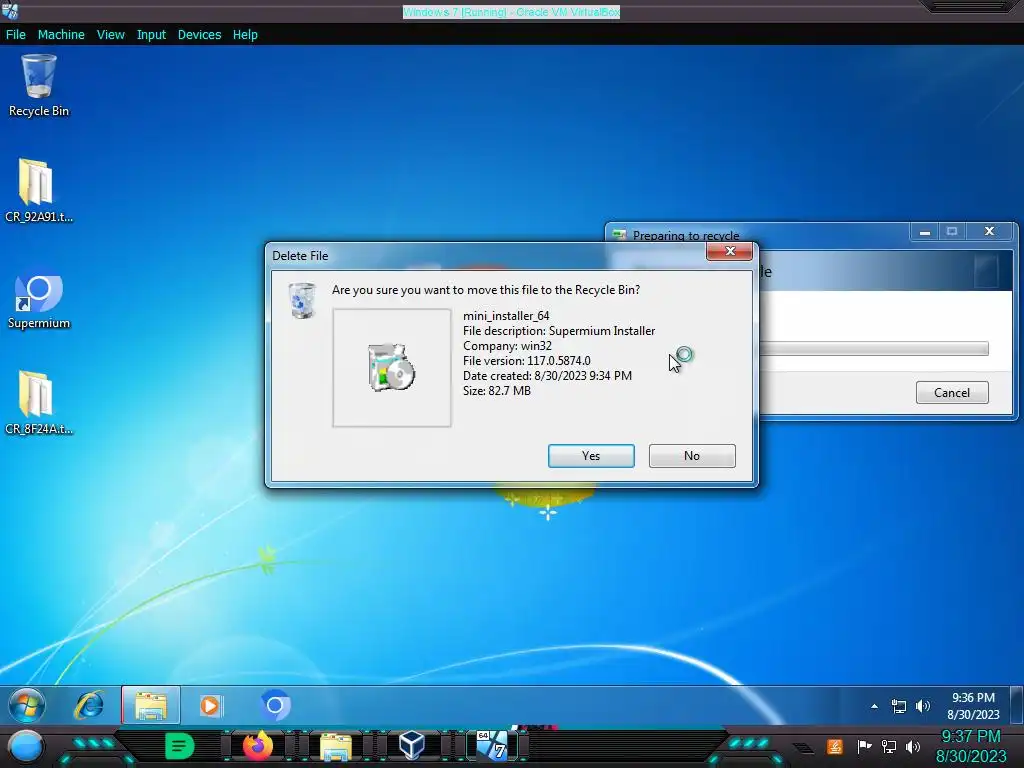
Task: Open Windows Explorer in guest taskbar
Action: click(x=151, y=705)
